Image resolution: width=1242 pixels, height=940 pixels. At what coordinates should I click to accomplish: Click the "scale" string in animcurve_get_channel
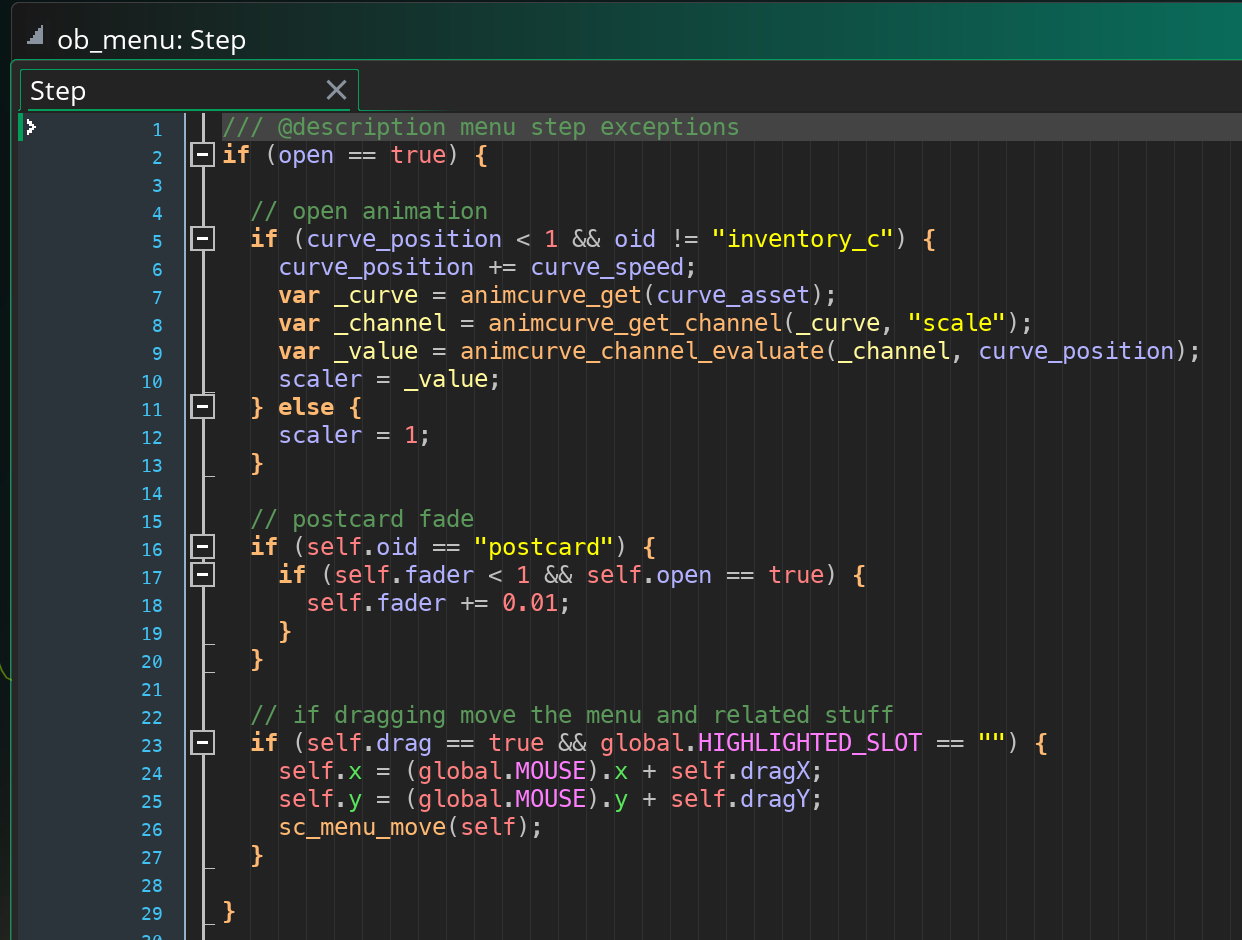(x=956, y=323)
